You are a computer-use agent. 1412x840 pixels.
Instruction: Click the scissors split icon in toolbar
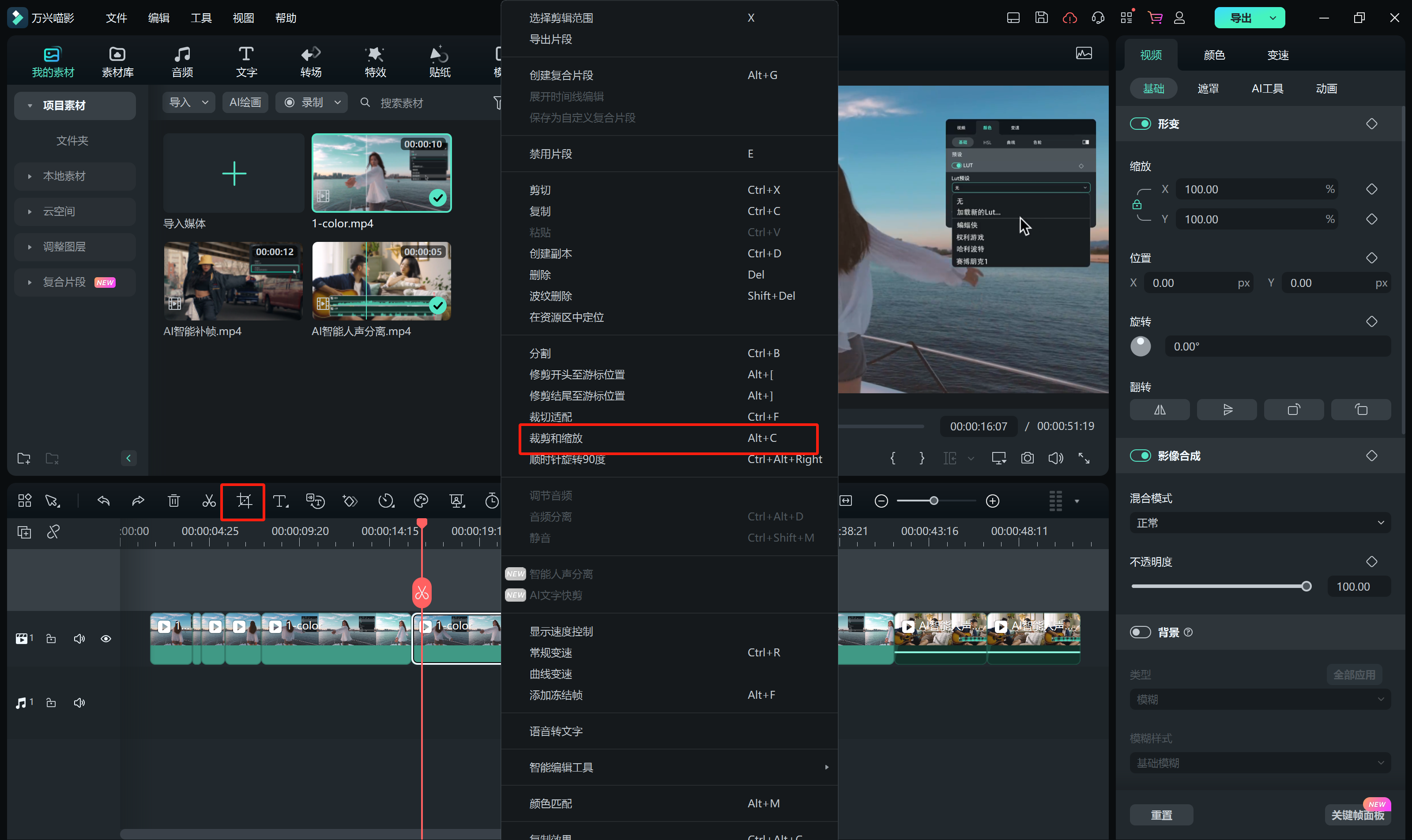tap(209, 501)
